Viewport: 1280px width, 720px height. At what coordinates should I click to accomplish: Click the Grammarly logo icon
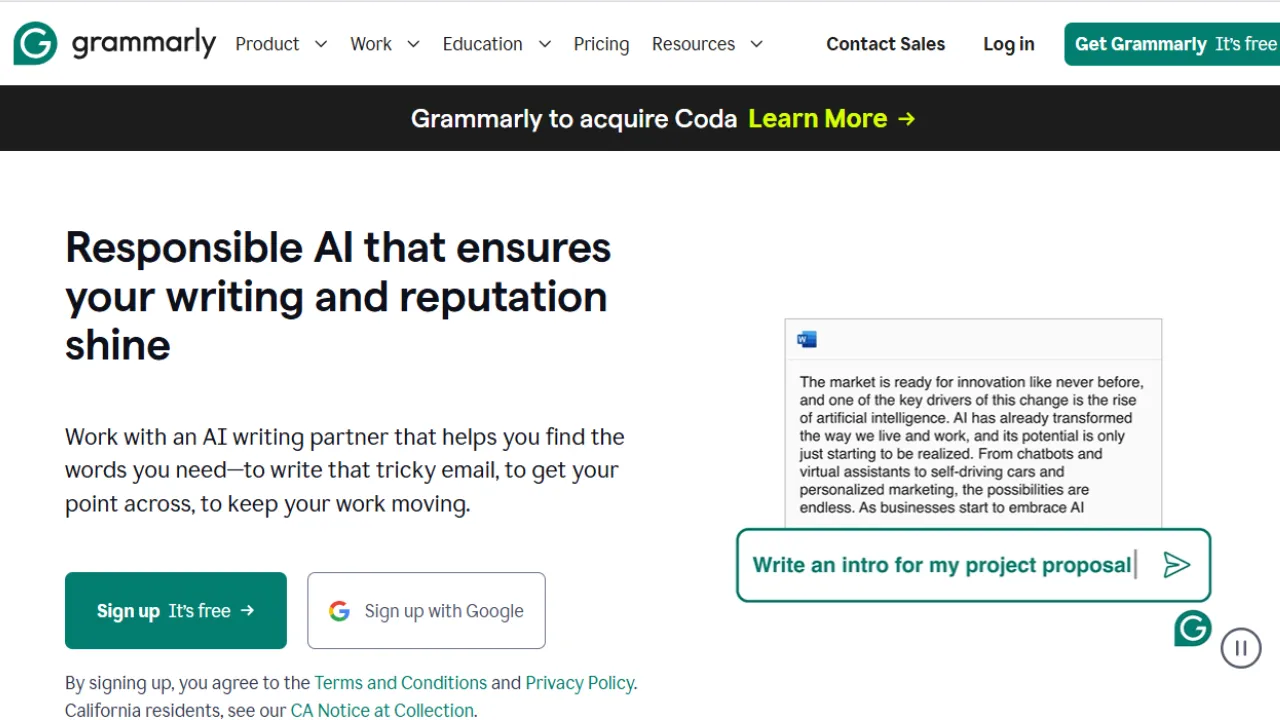point(35,43)
